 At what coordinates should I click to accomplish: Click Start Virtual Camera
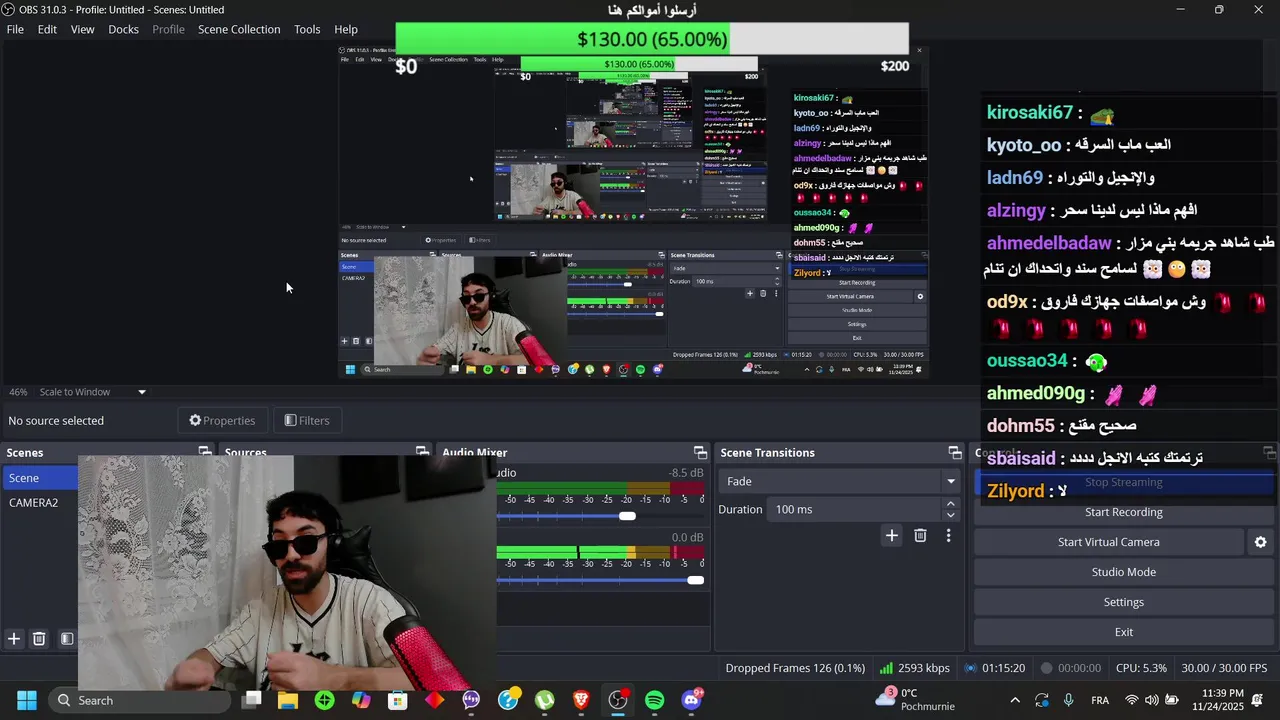coord(1108,542)
